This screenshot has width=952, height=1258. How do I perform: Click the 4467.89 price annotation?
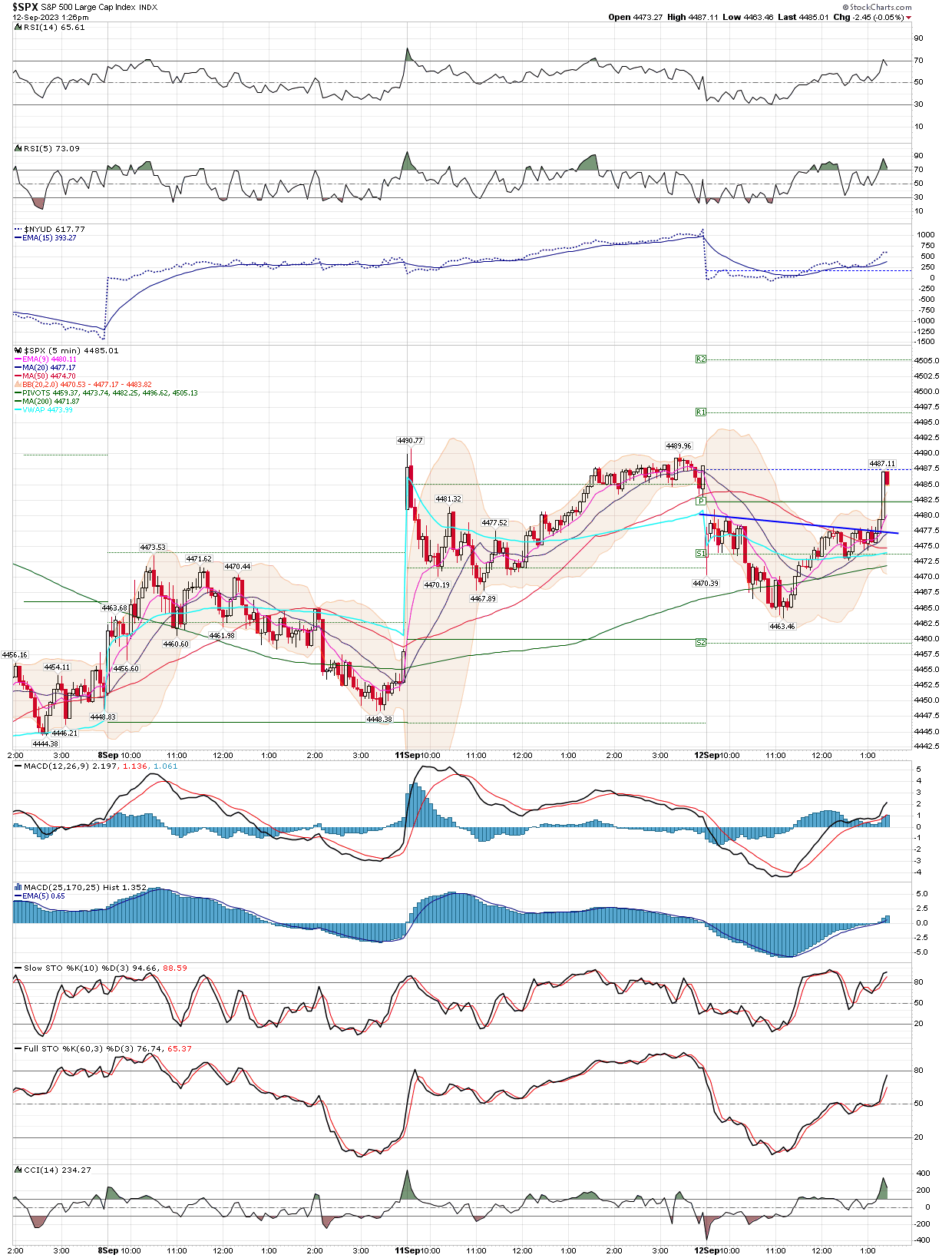[483, 599]
